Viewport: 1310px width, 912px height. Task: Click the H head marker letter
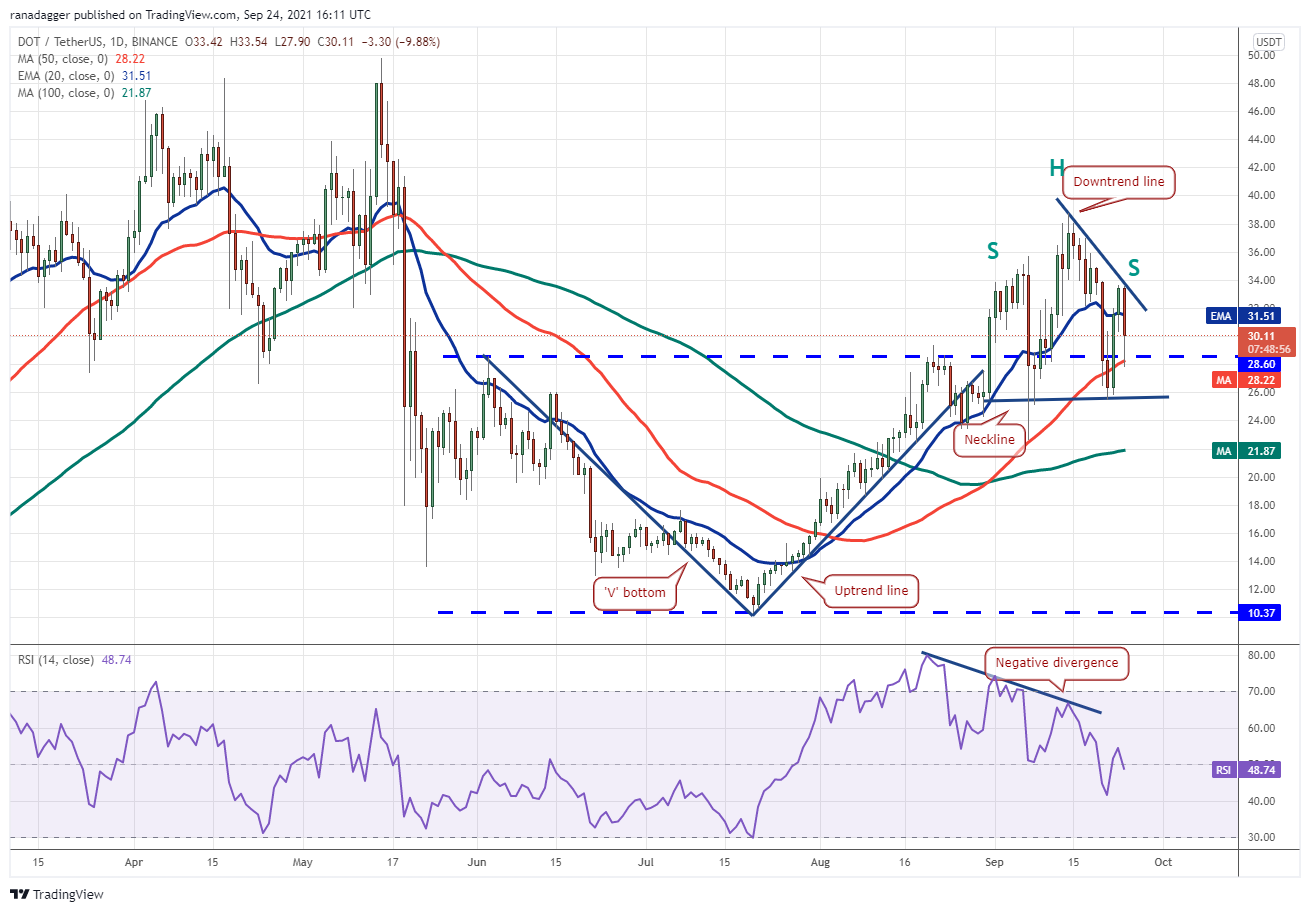[x=1056, y=168]
